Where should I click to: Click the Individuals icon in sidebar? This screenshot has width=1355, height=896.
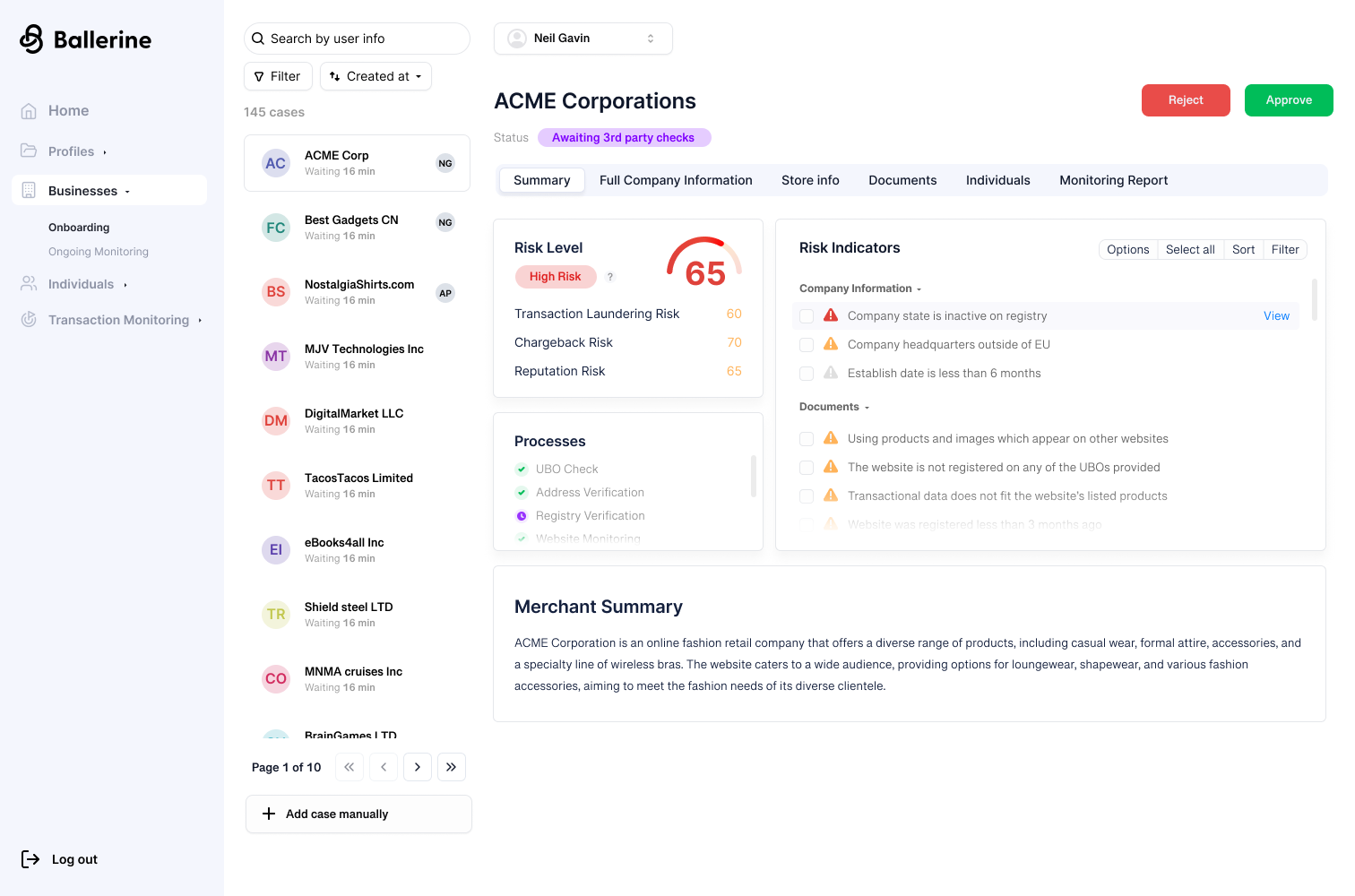point(28,283)
